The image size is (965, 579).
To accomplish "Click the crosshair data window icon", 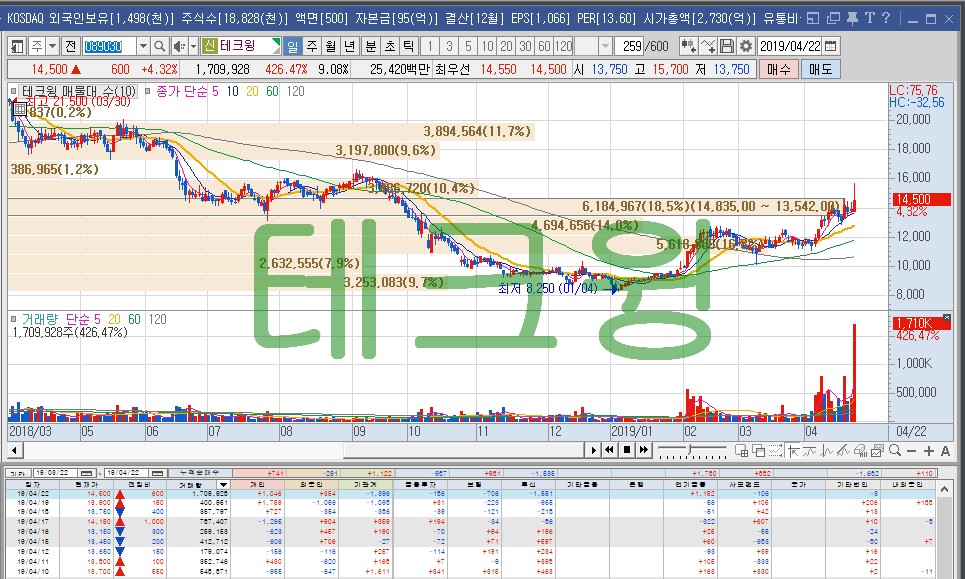I will [742, 450].
